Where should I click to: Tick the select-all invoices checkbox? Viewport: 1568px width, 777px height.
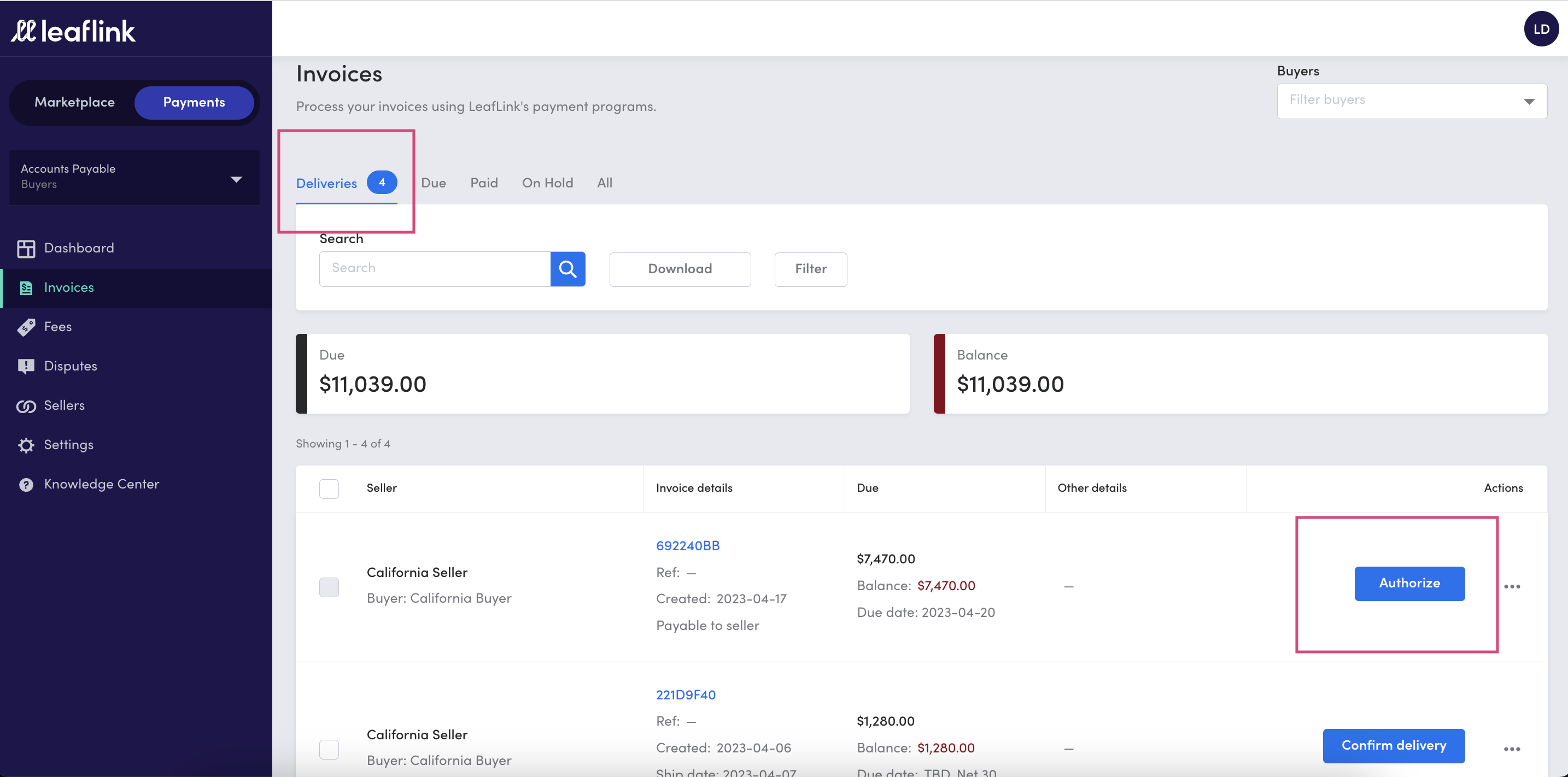pyautogui.click(x=329, y=488)
